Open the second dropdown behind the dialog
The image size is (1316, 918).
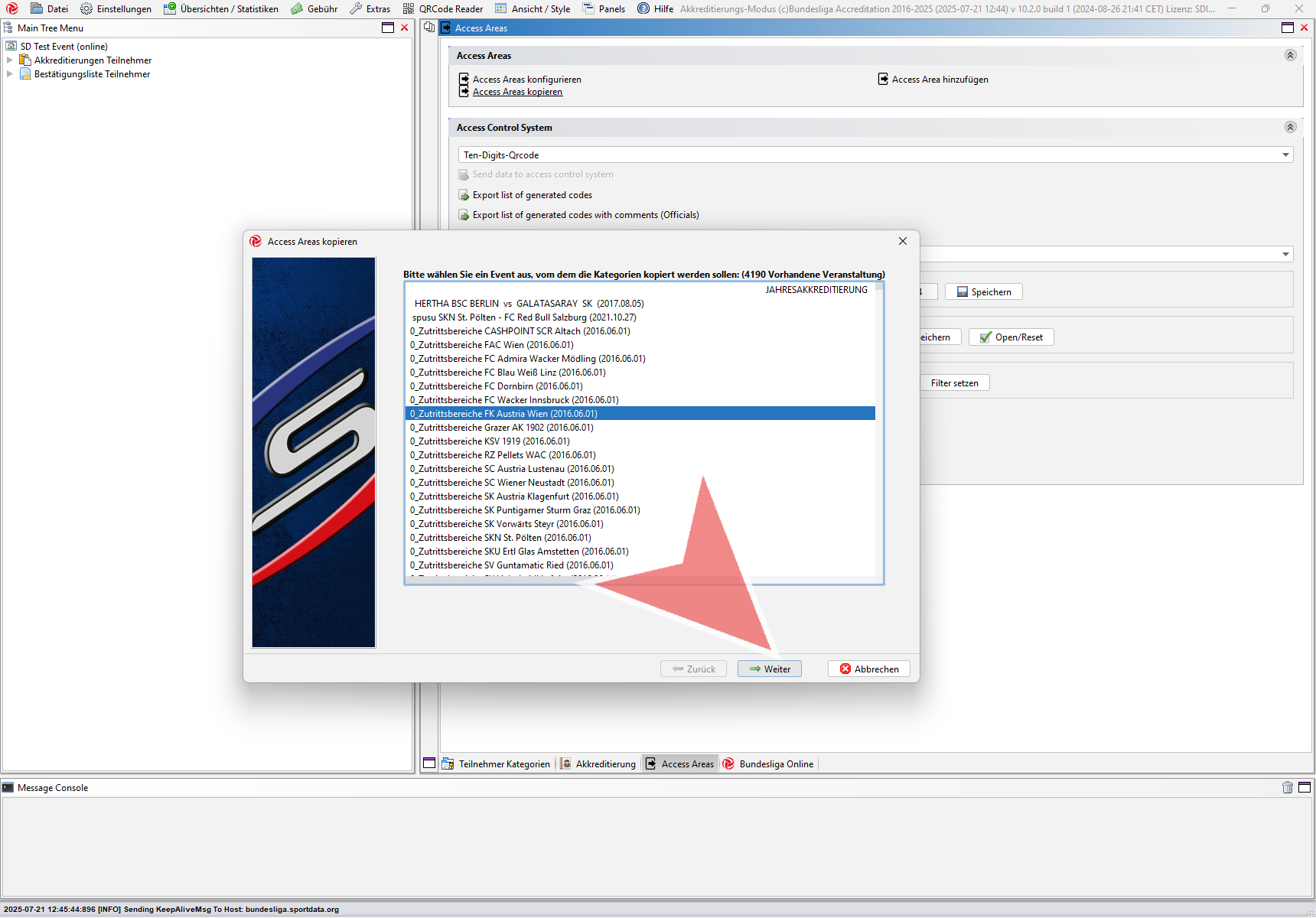[1285, 254]
